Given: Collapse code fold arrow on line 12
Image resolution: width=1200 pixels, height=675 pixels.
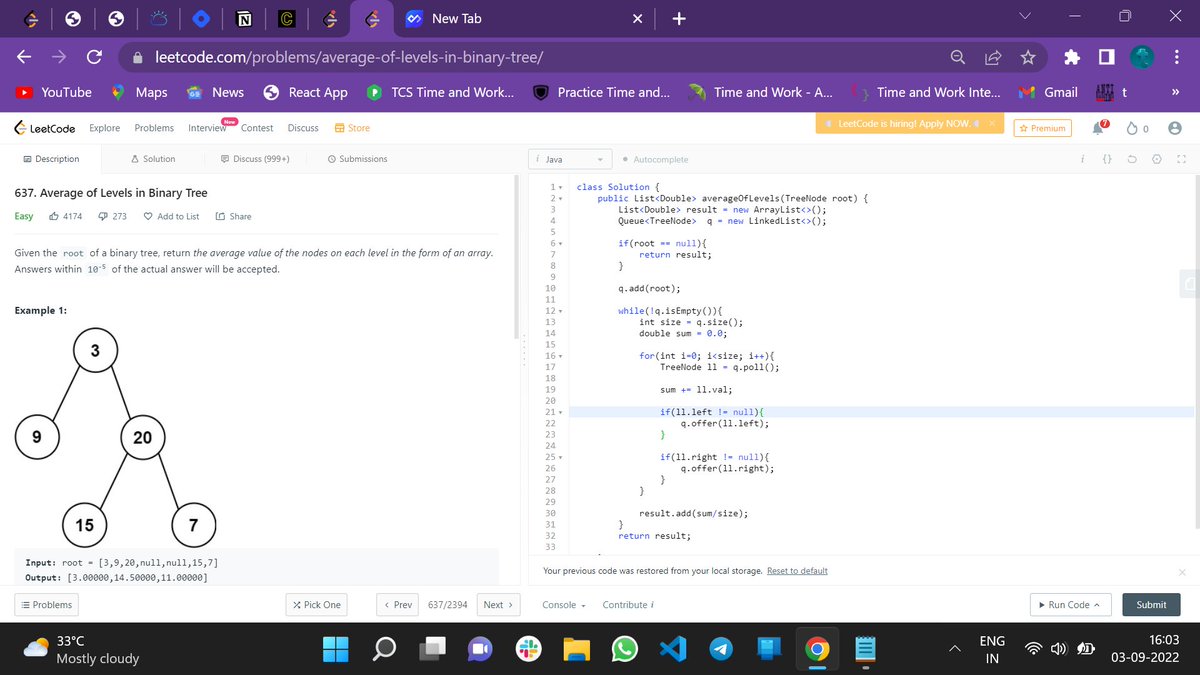Looking at the screenshot, I should click(560, 311).
